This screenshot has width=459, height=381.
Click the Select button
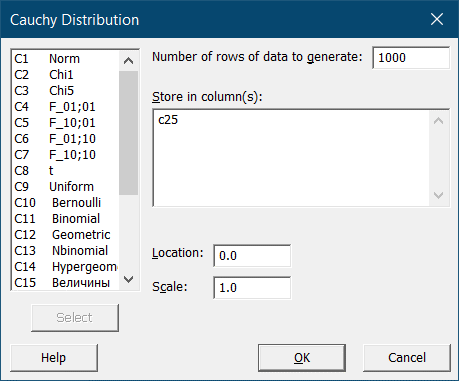point(75,318)
